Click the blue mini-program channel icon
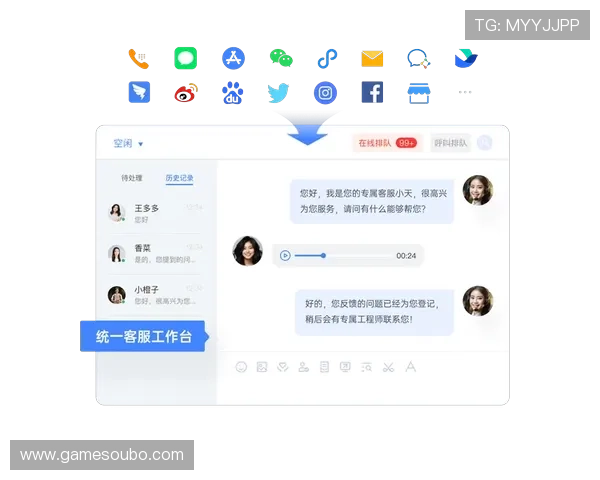Screen dimensions: 600x480 click(x=327, y=59)
